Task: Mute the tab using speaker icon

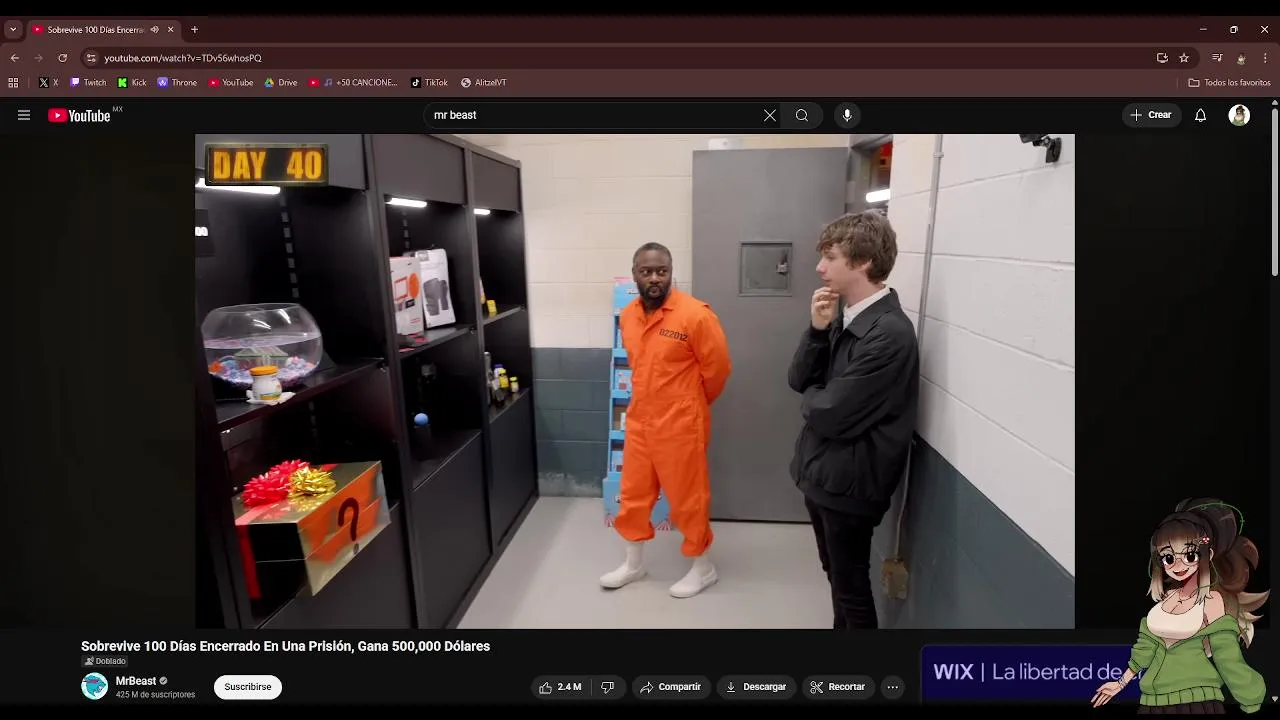Action: click(154, 30)
